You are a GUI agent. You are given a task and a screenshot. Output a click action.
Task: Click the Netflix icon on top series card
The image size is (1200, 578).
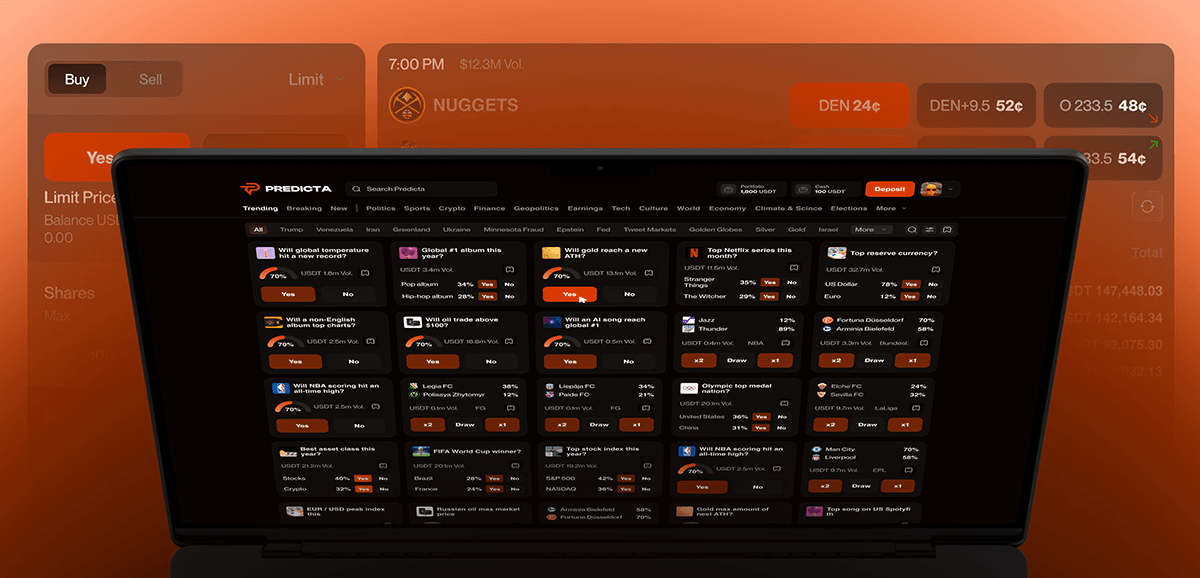[693, 254]
